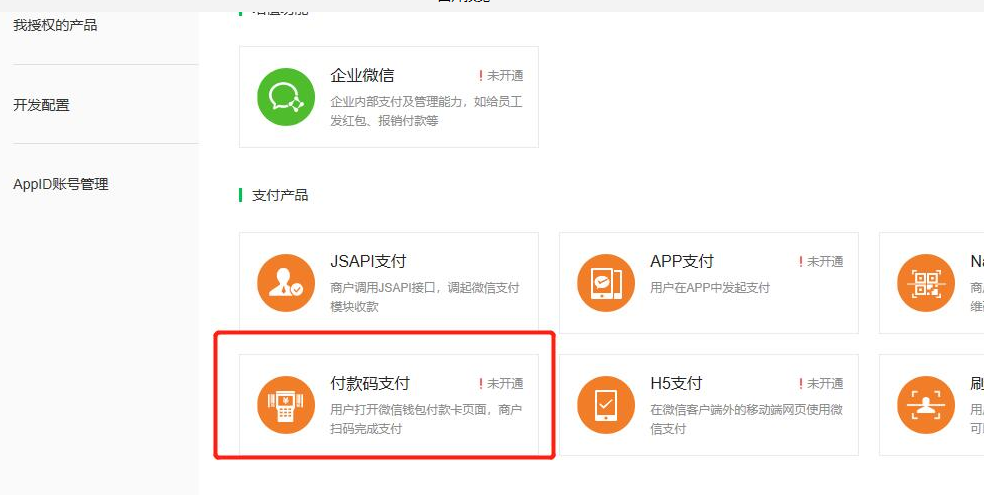The height and width of the screenshot is (495, 984).
Task: Click description 用户在APP中发起支付
Action: point(710,288)
